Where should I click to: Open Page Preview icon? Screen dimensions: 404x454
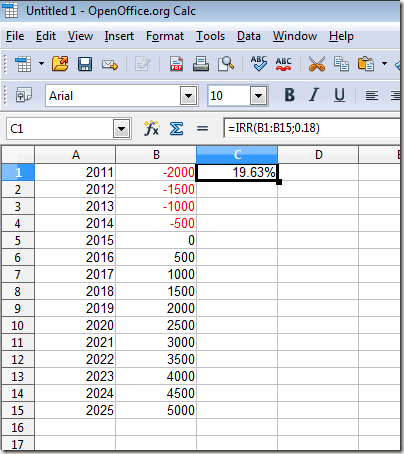[x=226, y=63]
